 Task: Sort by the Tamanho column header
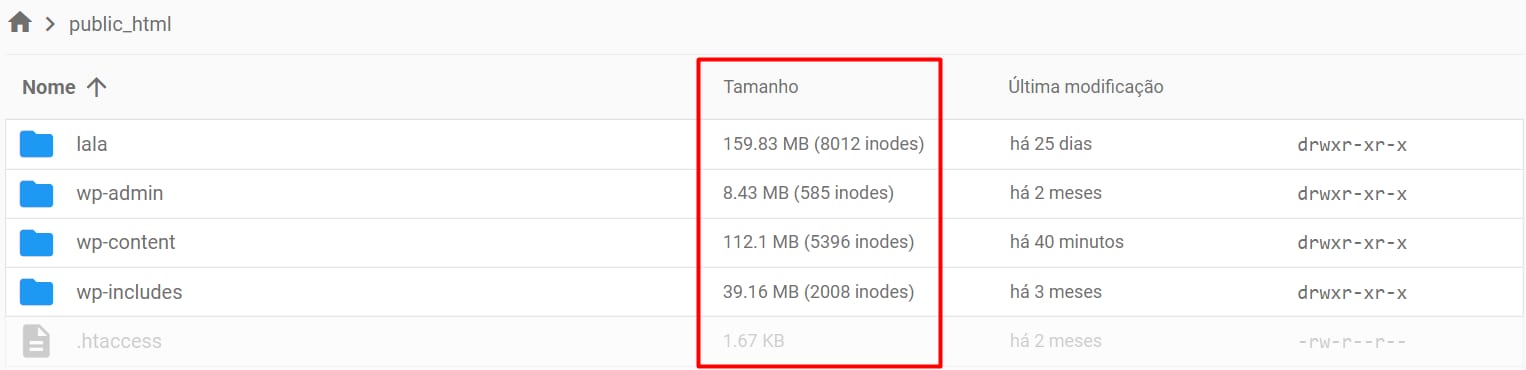point(760,87)
